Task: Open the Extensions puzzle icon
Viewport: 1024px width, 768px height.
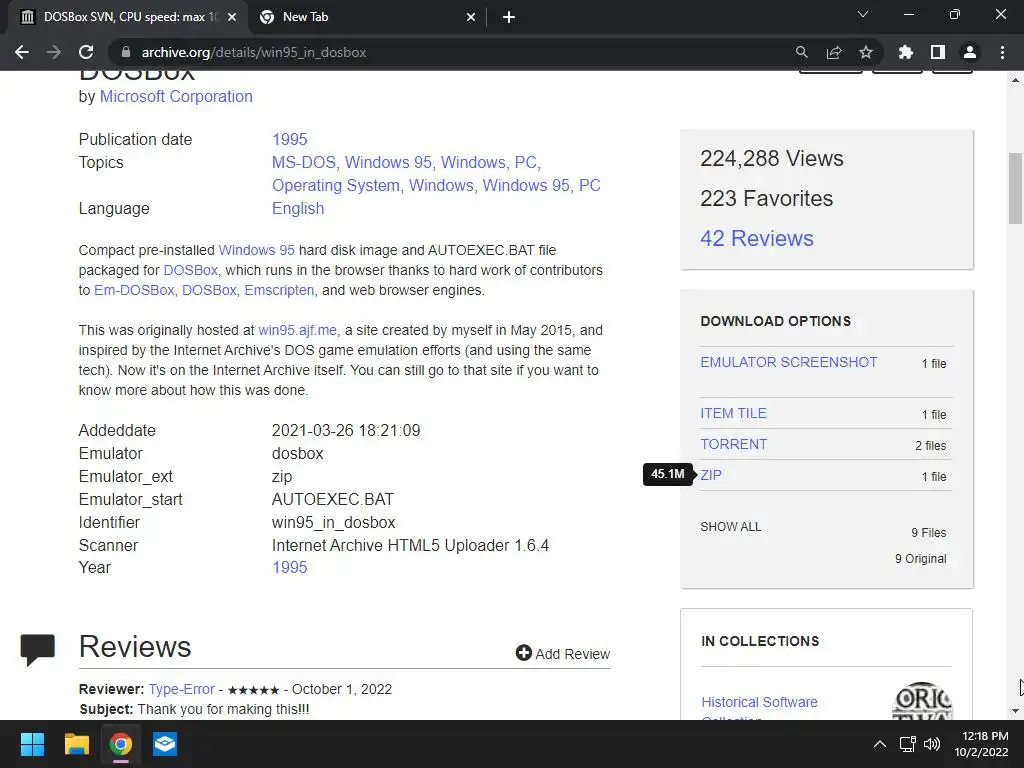Action: coord(905,52)
